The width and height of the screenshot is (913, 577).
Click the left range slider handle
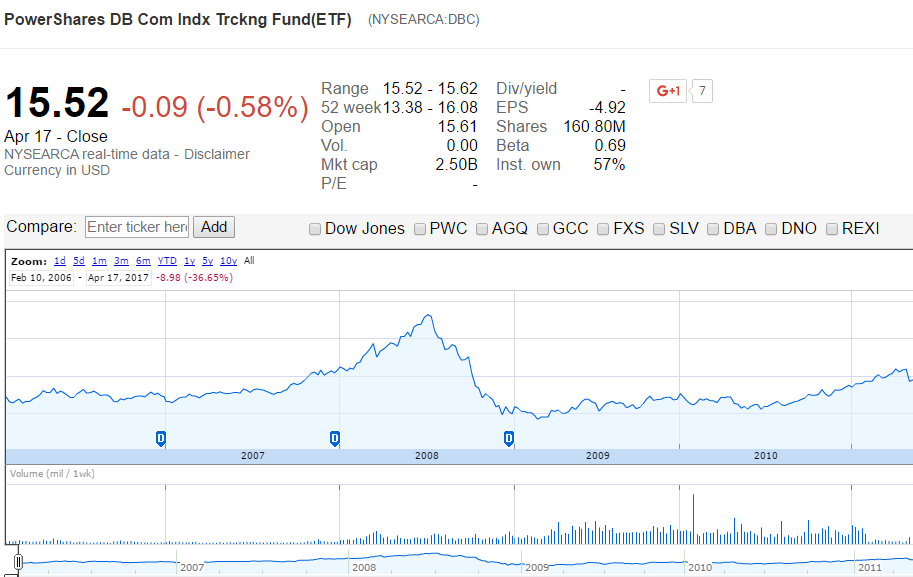pyautogui.click(x=18, y=560)
